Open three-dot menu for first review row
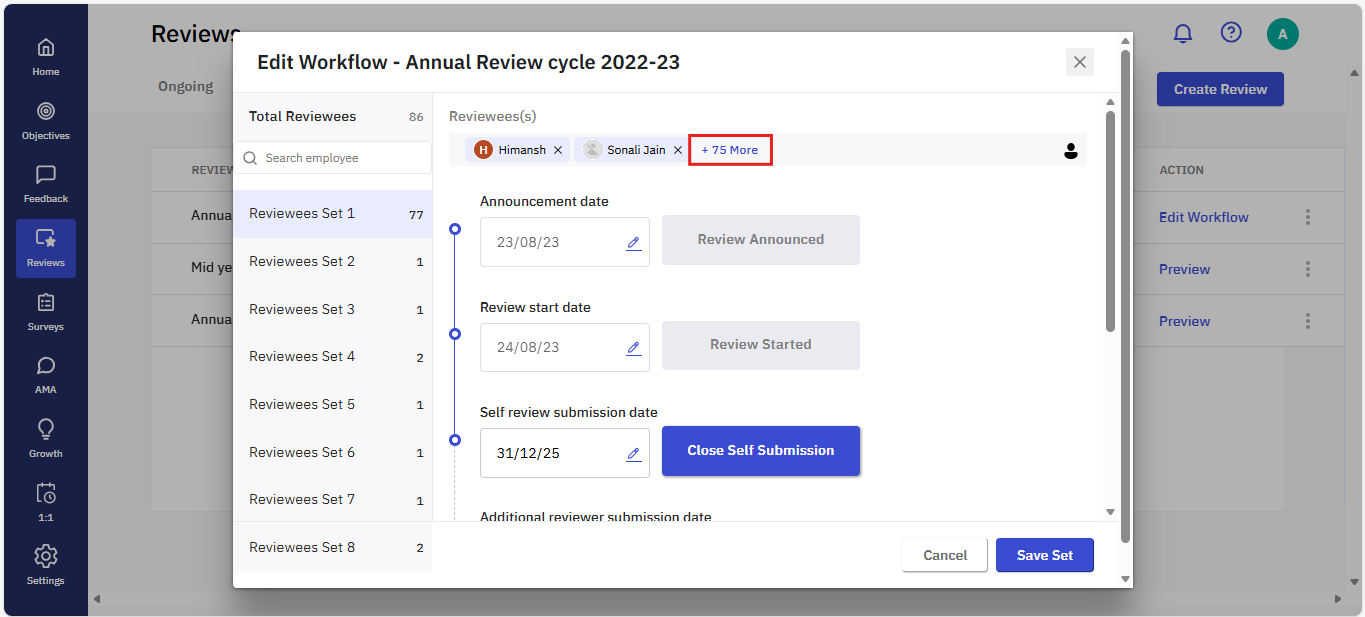The width and height of the screenshot is (1365, 617). click(x=1307, y=217)
